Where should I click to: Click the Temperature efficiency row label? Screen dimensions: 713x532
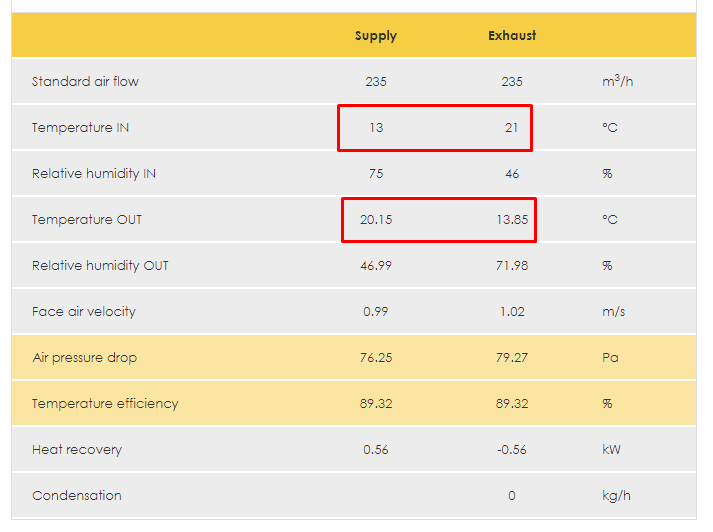click(x=105, y=404)
